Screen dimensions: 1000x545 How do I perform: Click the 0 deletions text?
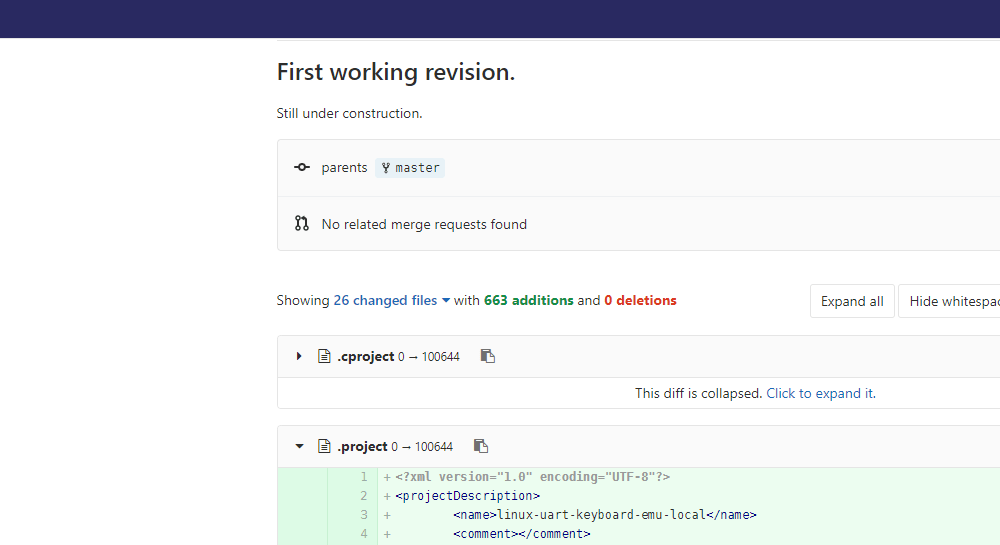pyautogui.click(x=640, y=300)
